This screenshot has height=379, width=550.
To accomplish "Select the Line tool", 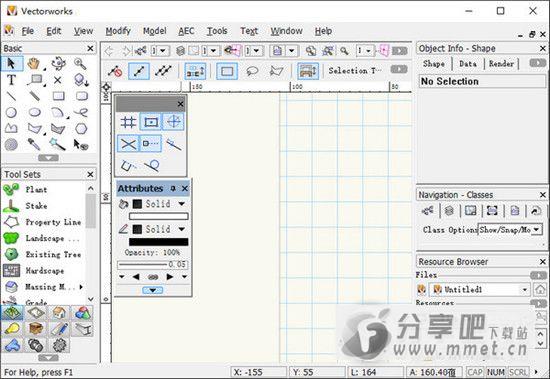I will tap(12, 96).
